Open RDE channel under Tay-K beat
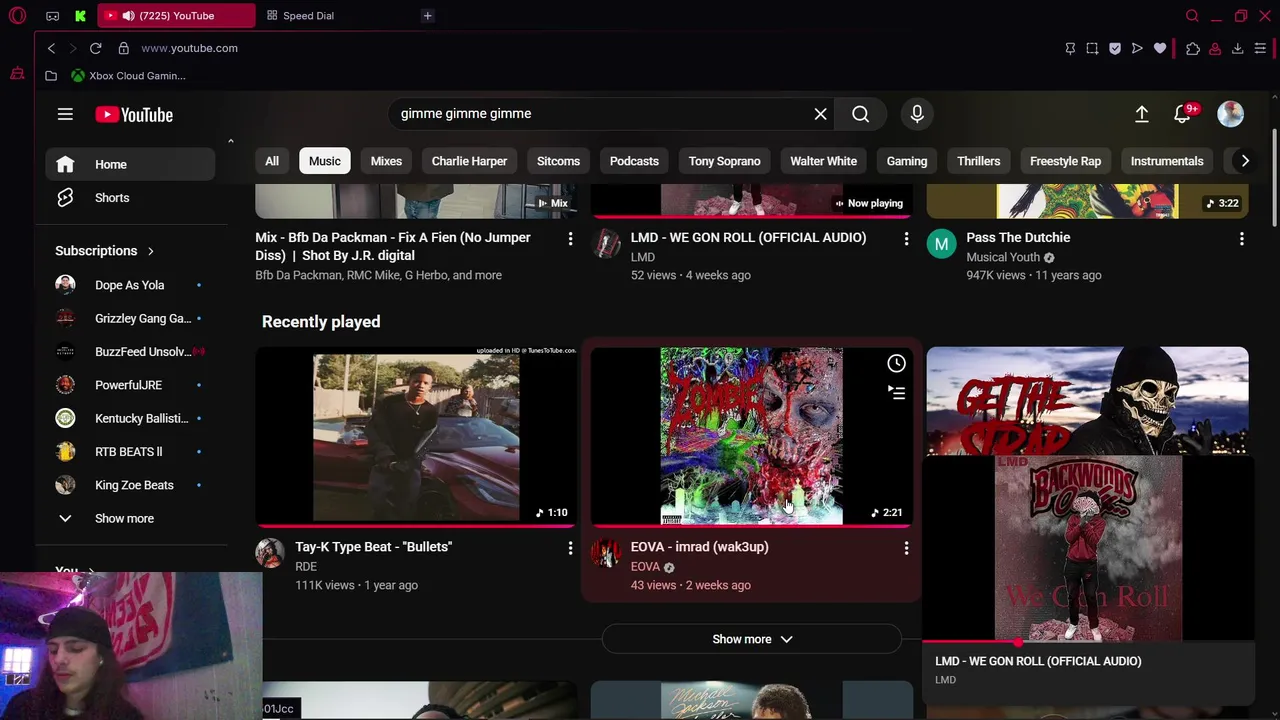Screen dimensions: 1280x720 [306, 567]
